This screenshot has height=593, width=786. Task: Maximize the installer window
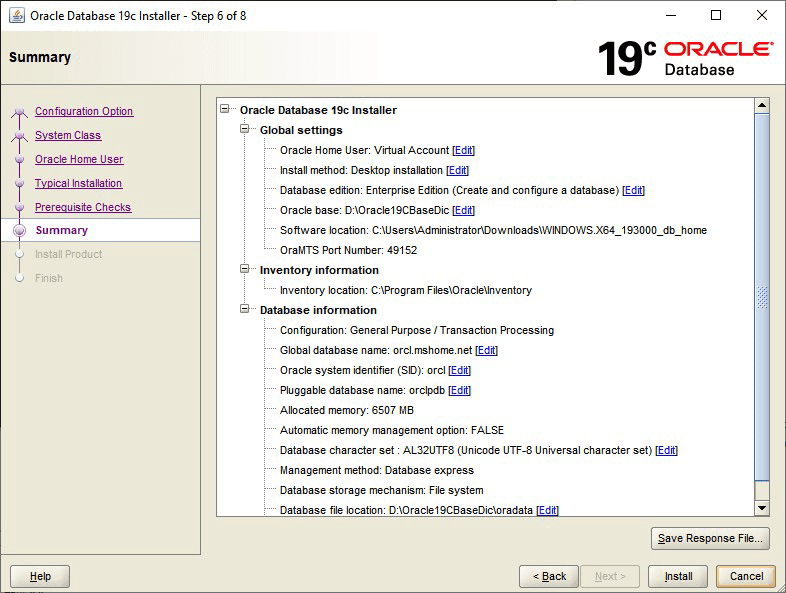click(x=716, y=16)
